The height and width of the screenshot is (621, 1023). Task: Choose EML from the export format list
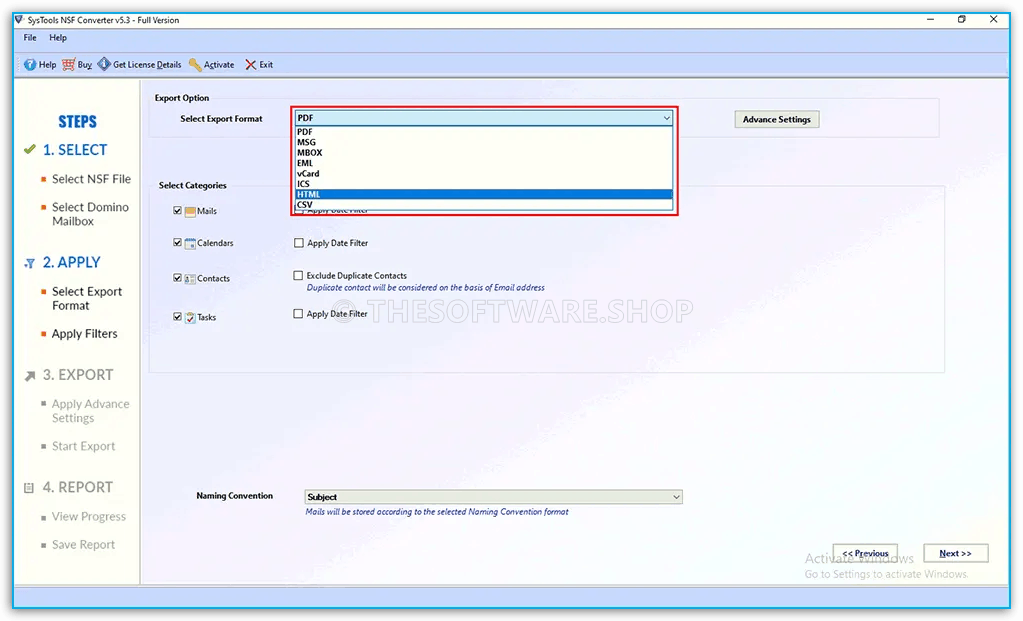point(483,163)
